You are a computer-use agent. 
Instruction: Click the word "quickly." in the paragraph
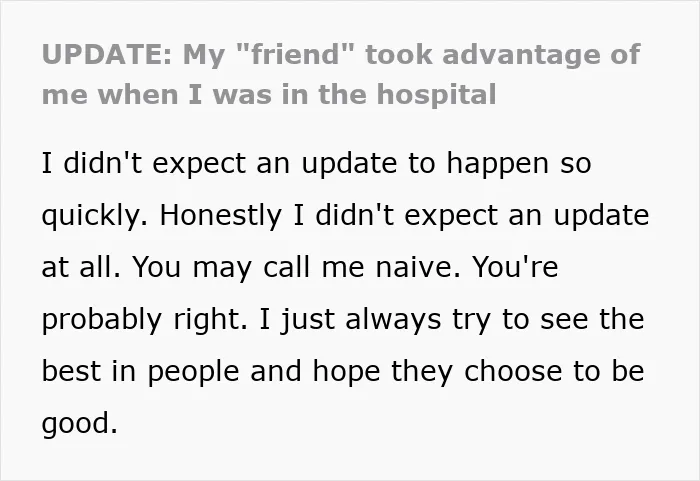click(x=95, y=216)
